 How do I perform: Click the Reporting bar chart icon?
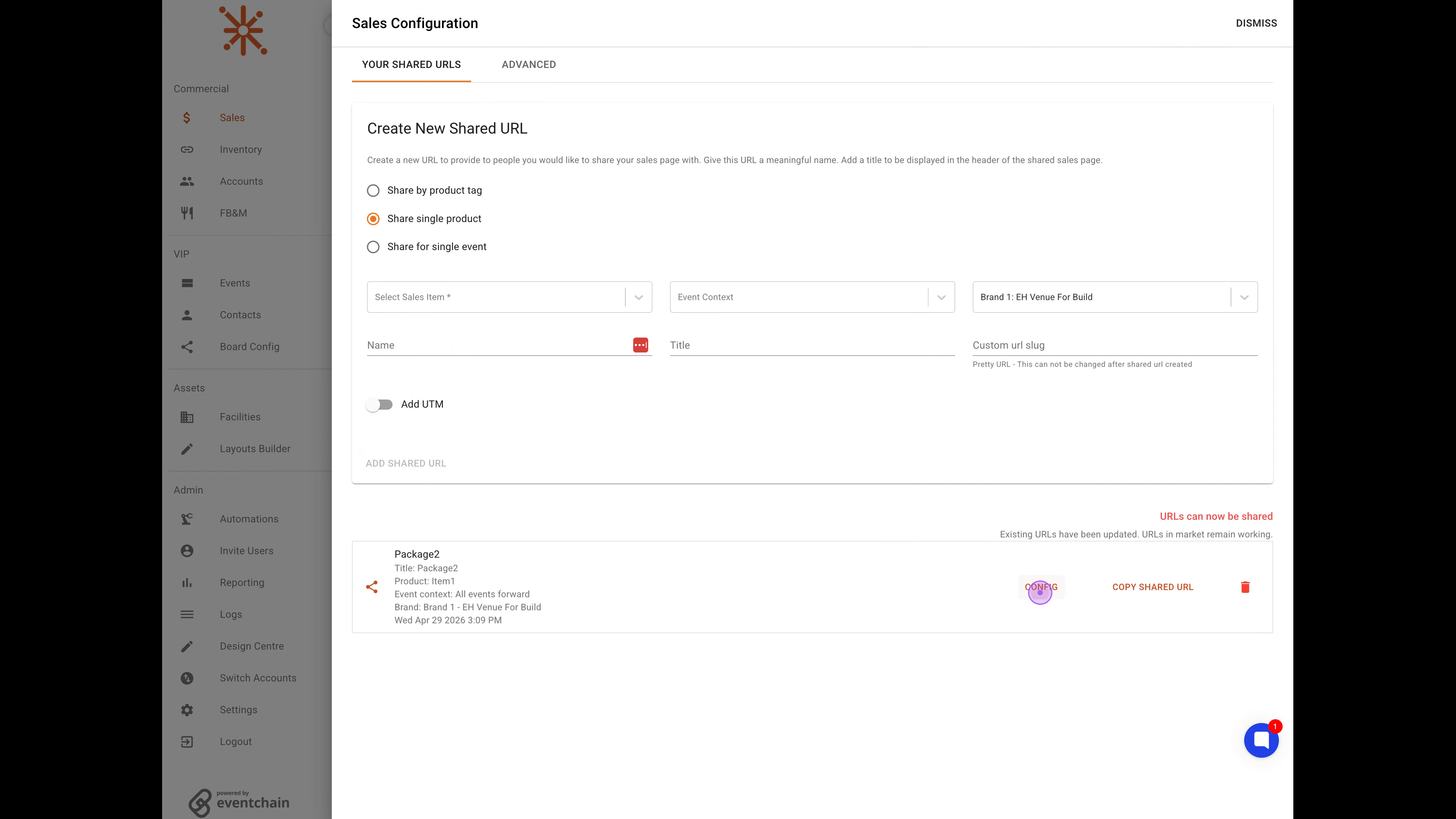click(187, 583)
